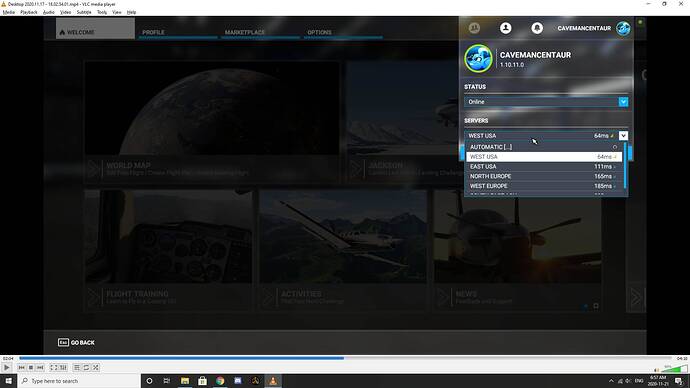Adjust the VLC volume slider
Image resolution: width=690 pixels, height=388 pixels.
click(x=674, y=370)
